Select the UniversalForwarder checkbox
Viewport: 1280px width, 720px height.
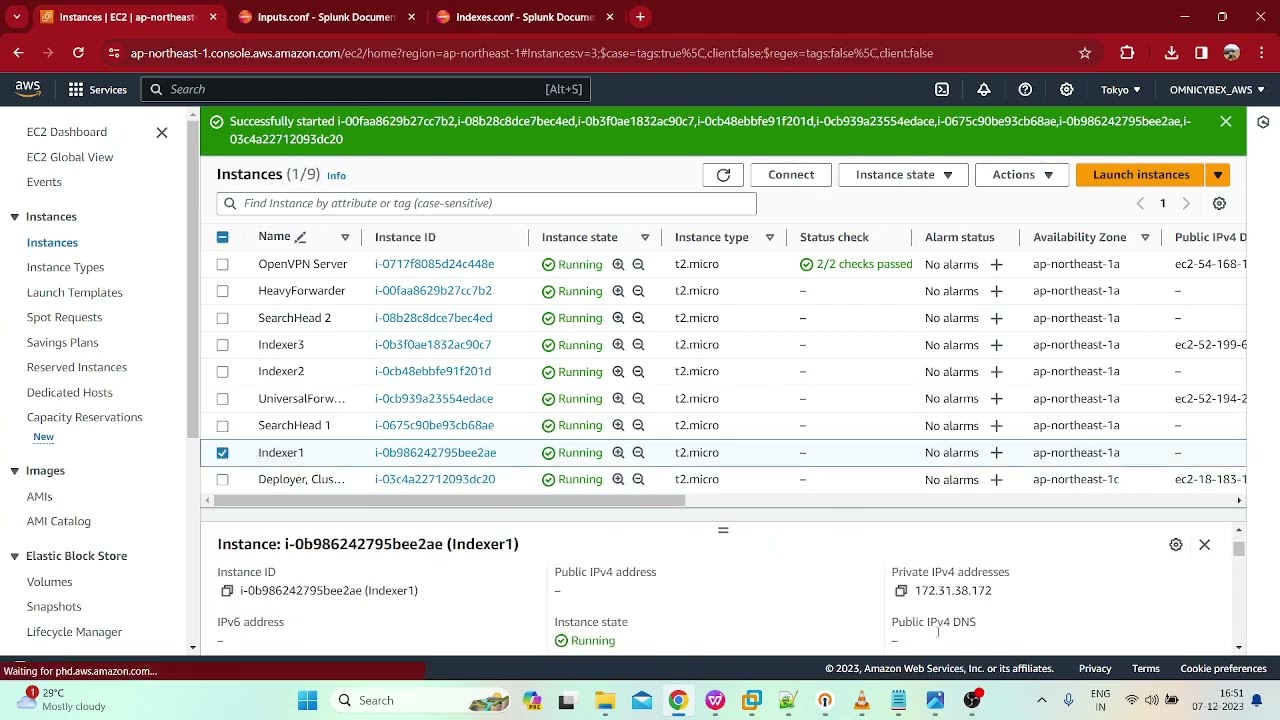[x=222, y=399]
